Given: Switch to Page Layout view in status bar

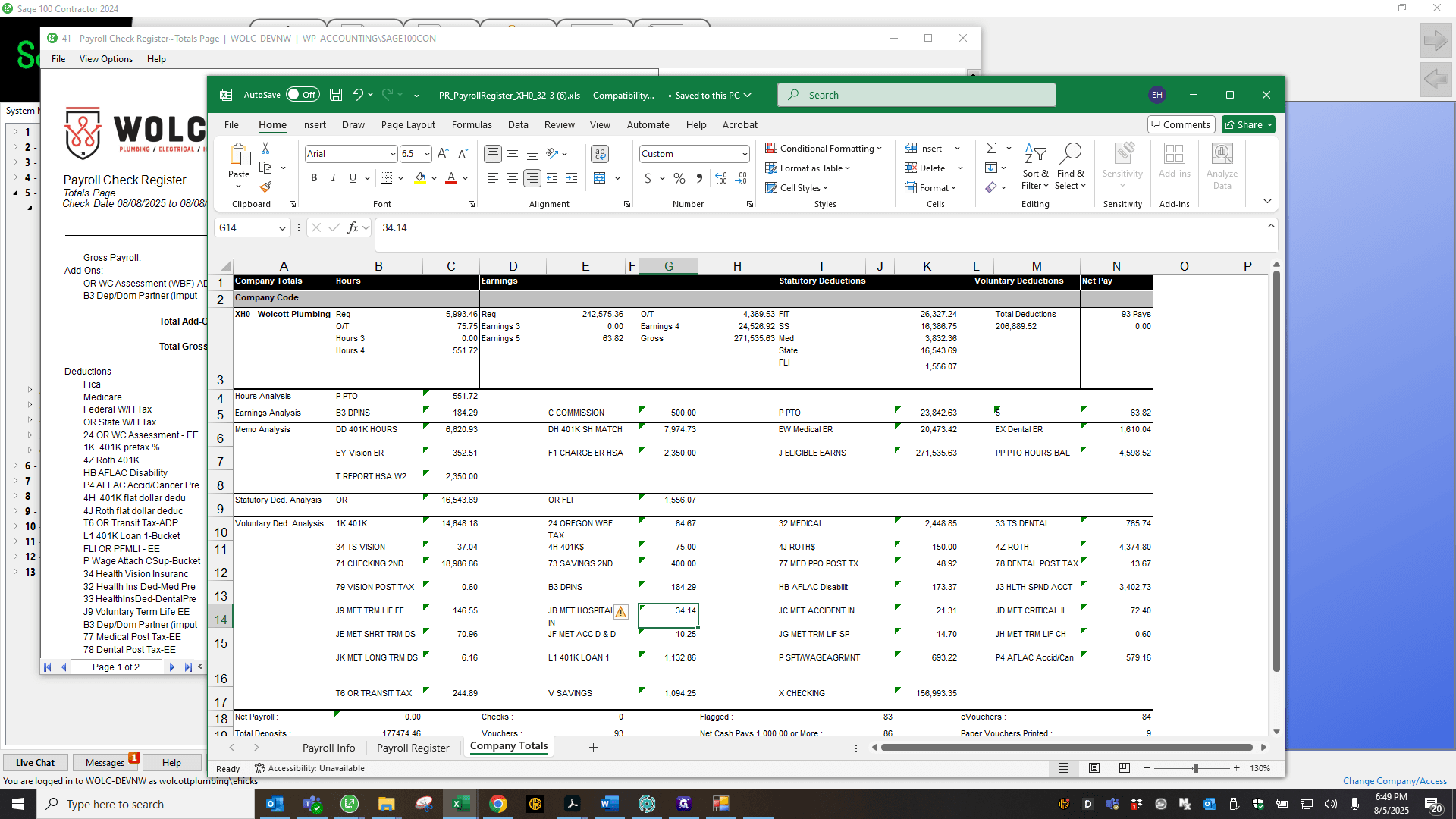Looking at the screenshot, I should pyautogui.click(x=1094, y=768).
